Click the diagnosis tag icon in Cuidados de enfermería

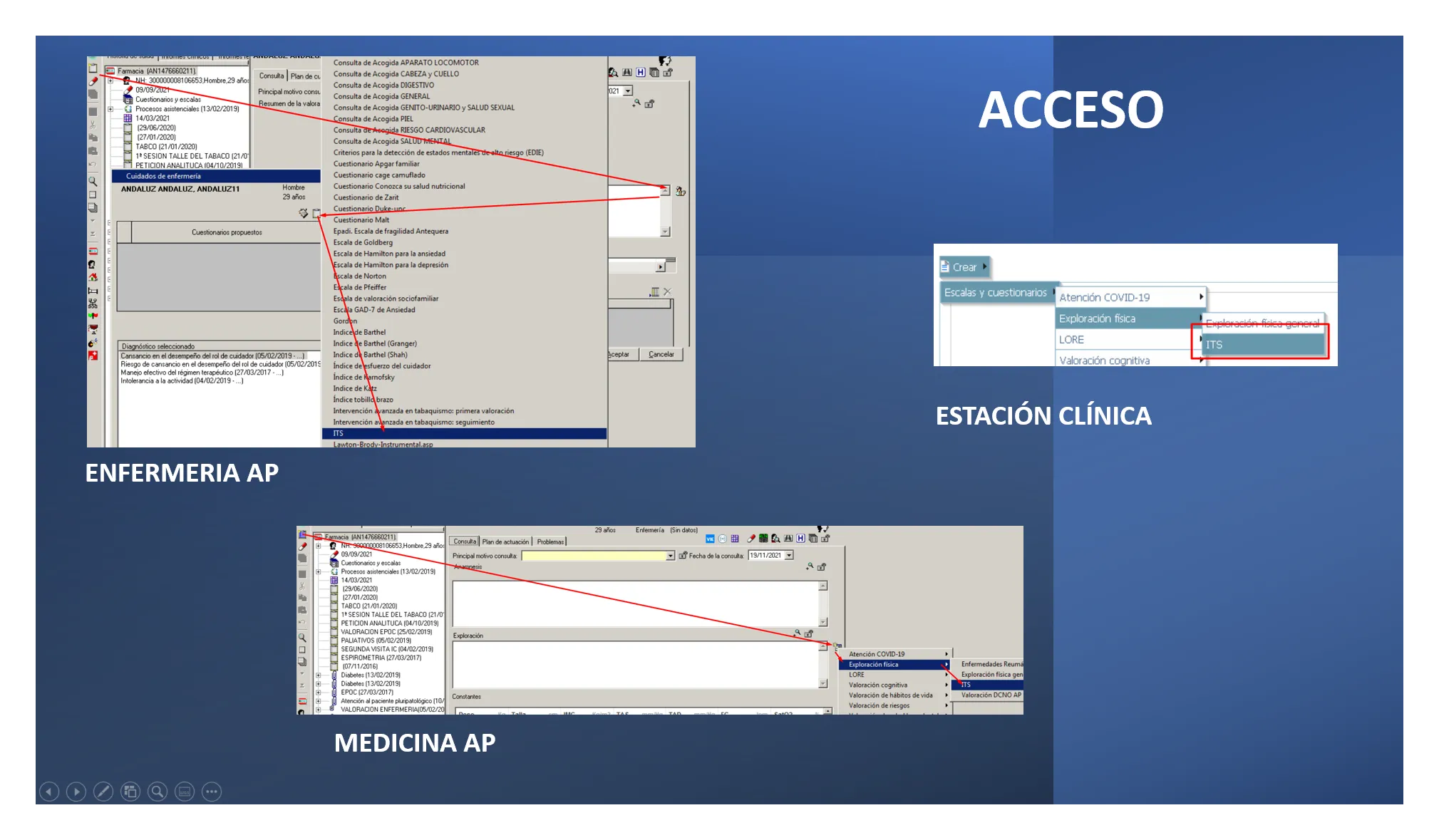click(303, 213)
